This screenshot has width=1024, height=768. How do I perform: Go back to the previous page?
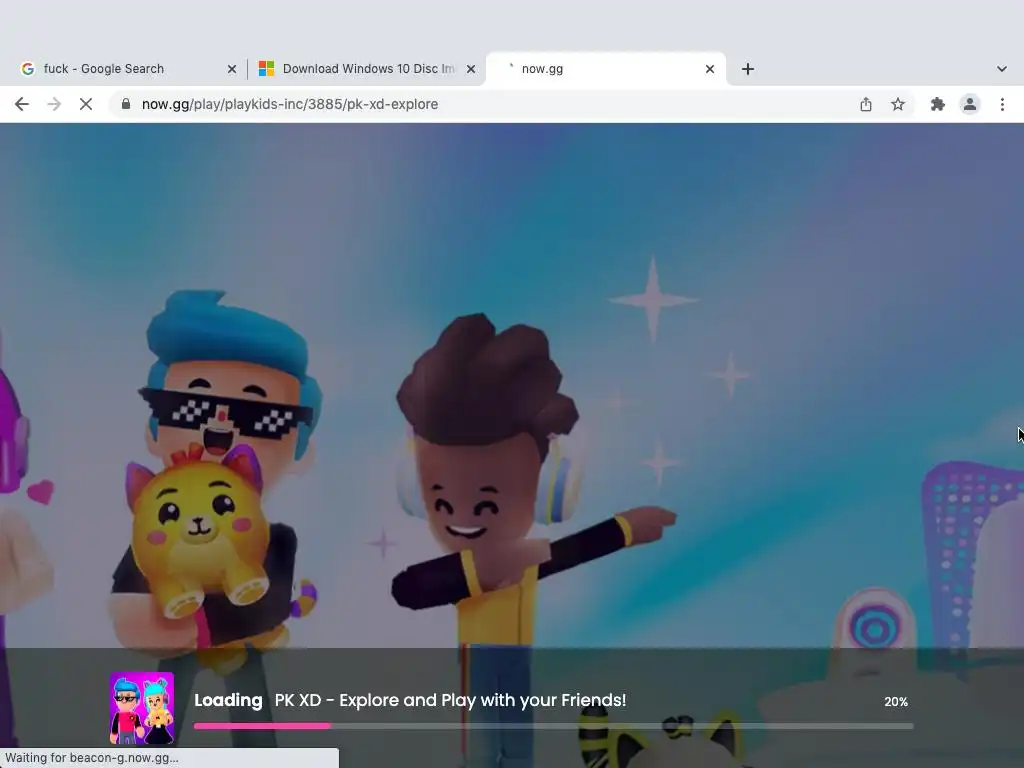(22, 104)
